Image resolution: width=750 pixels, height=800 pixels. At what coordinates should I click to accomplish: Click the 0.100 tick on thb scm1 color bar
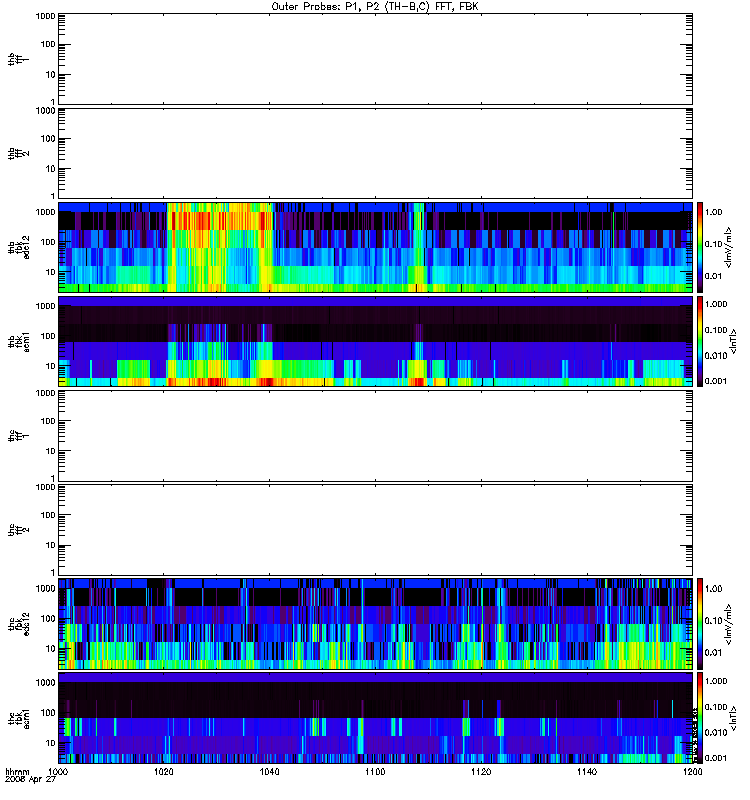[716, 330]
